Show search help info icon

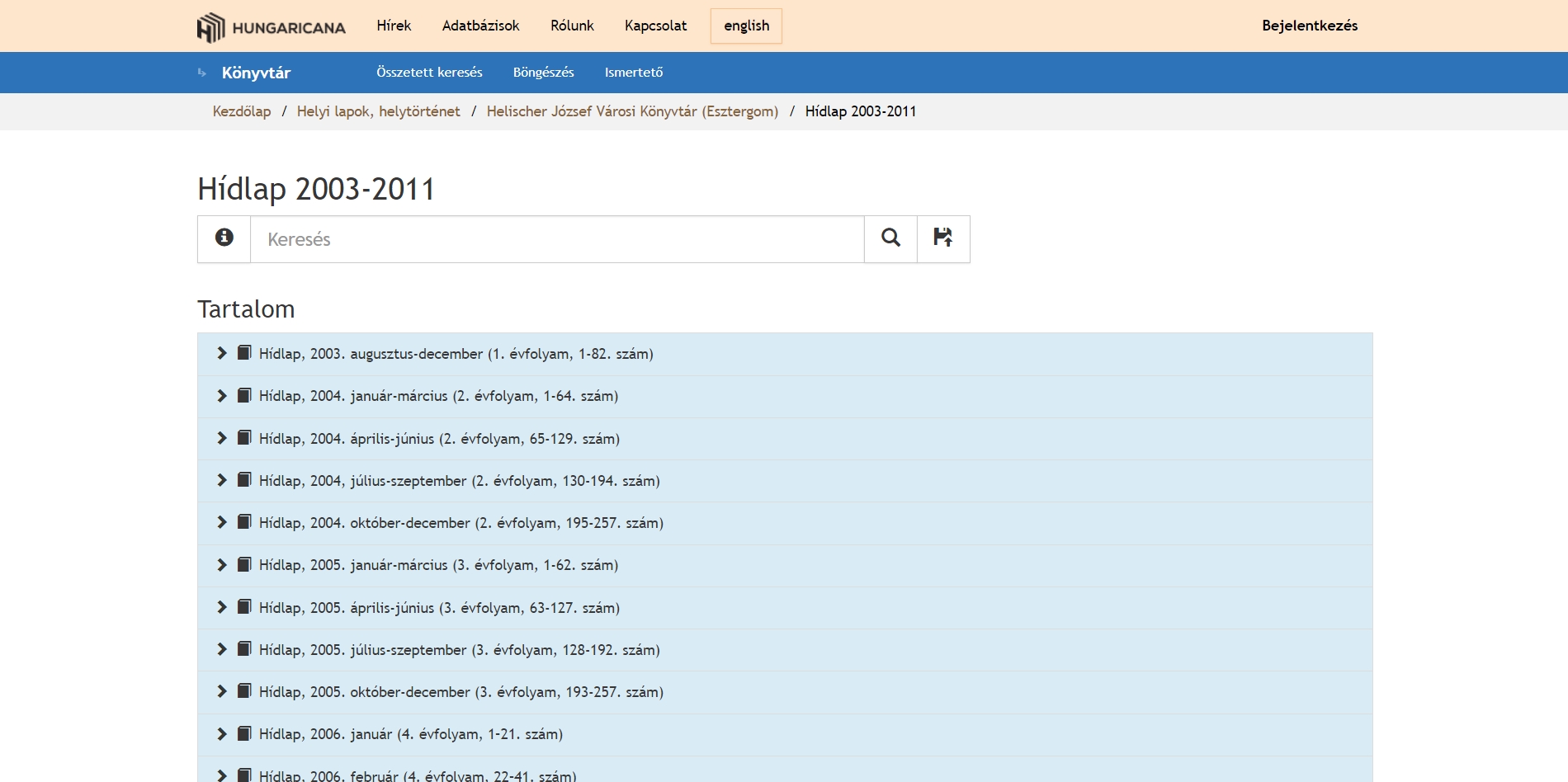[x=224, y=238]
